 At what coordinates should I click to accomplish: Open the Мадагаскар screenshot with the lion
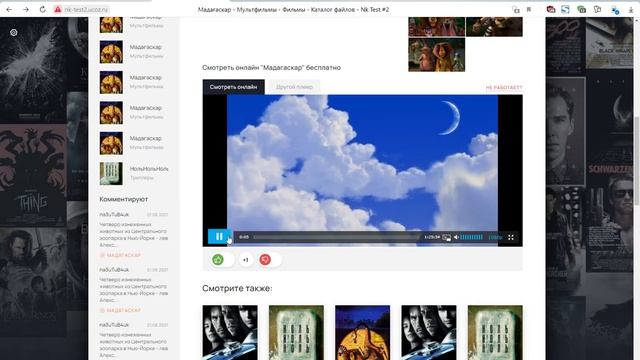(436, 55)
